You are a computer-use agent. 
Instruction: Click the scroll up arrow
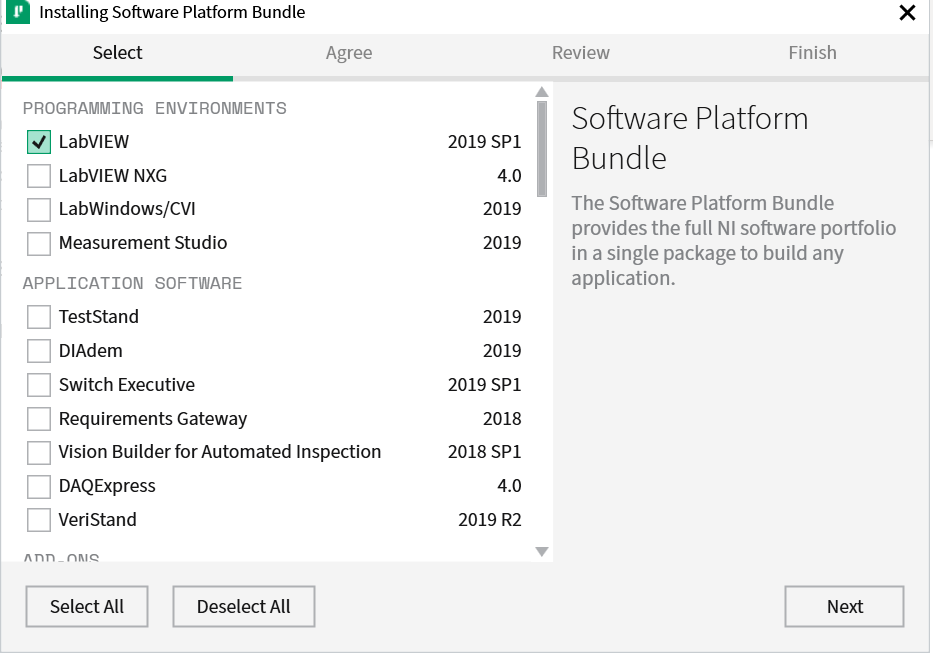tap(541, 92)
